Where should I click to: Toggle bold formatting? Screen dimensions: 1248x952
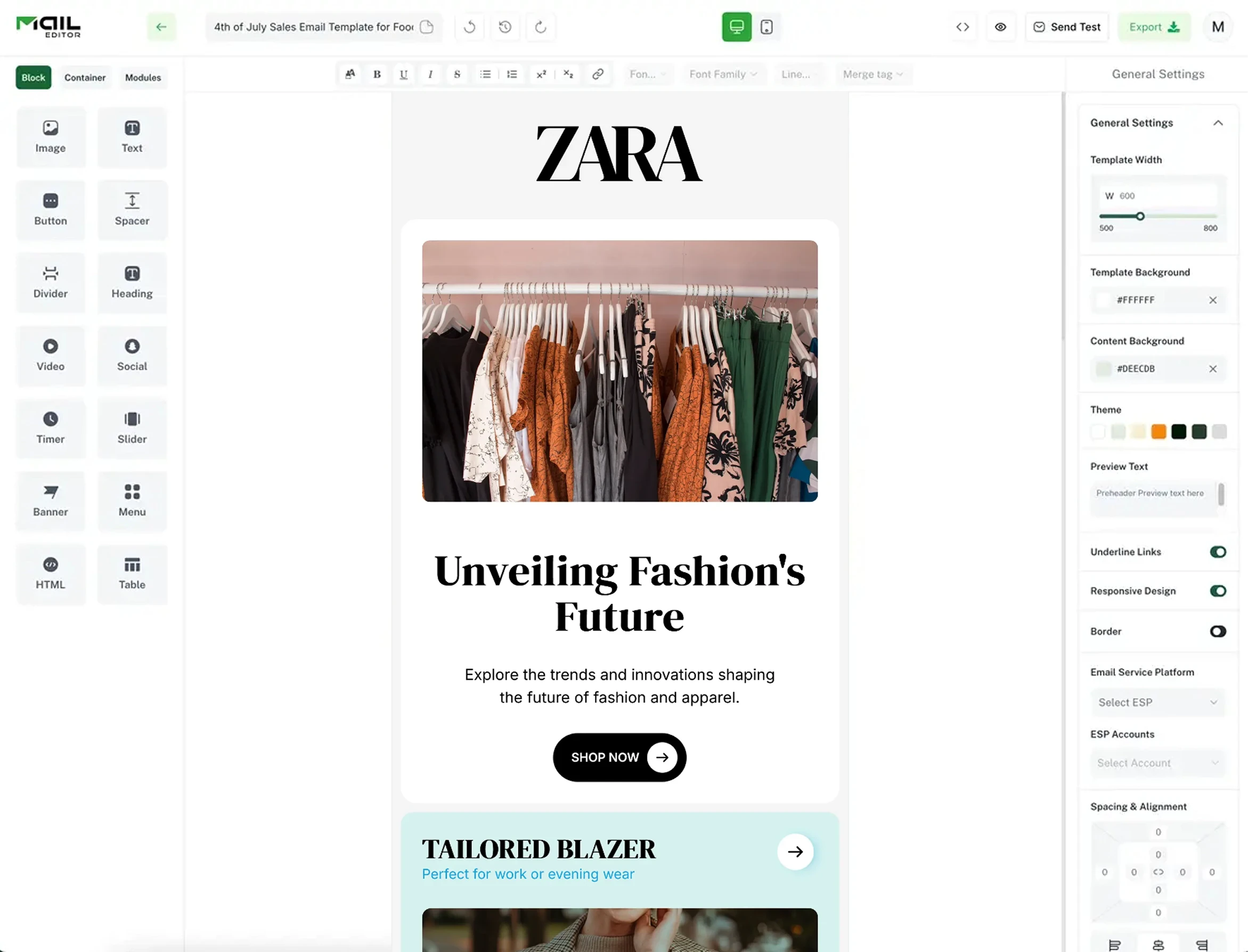377,74
